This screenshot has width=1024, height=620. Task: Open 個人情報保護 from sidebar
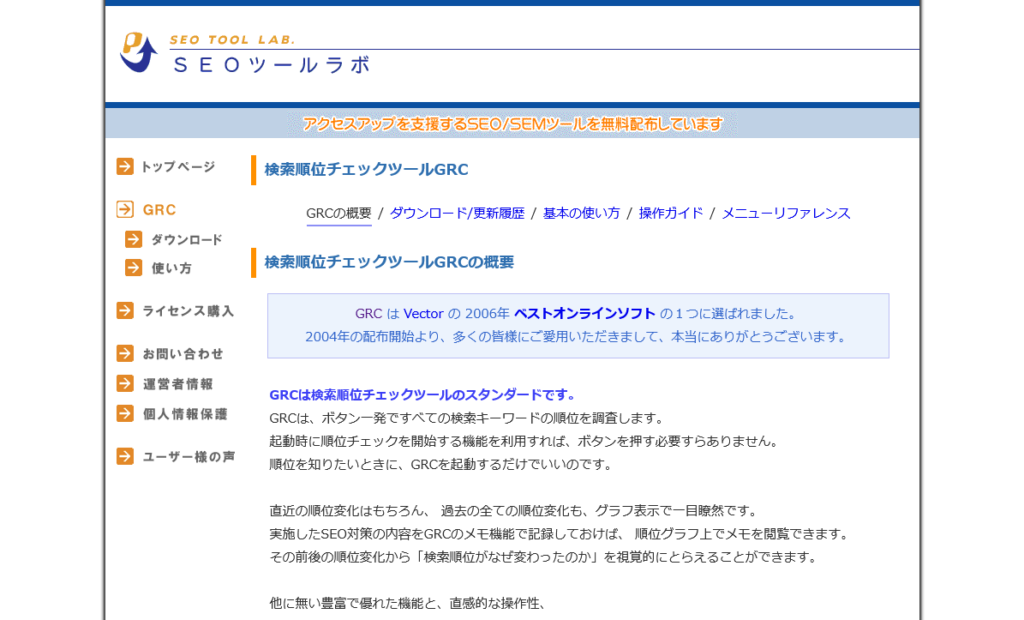tap(185, 414)
